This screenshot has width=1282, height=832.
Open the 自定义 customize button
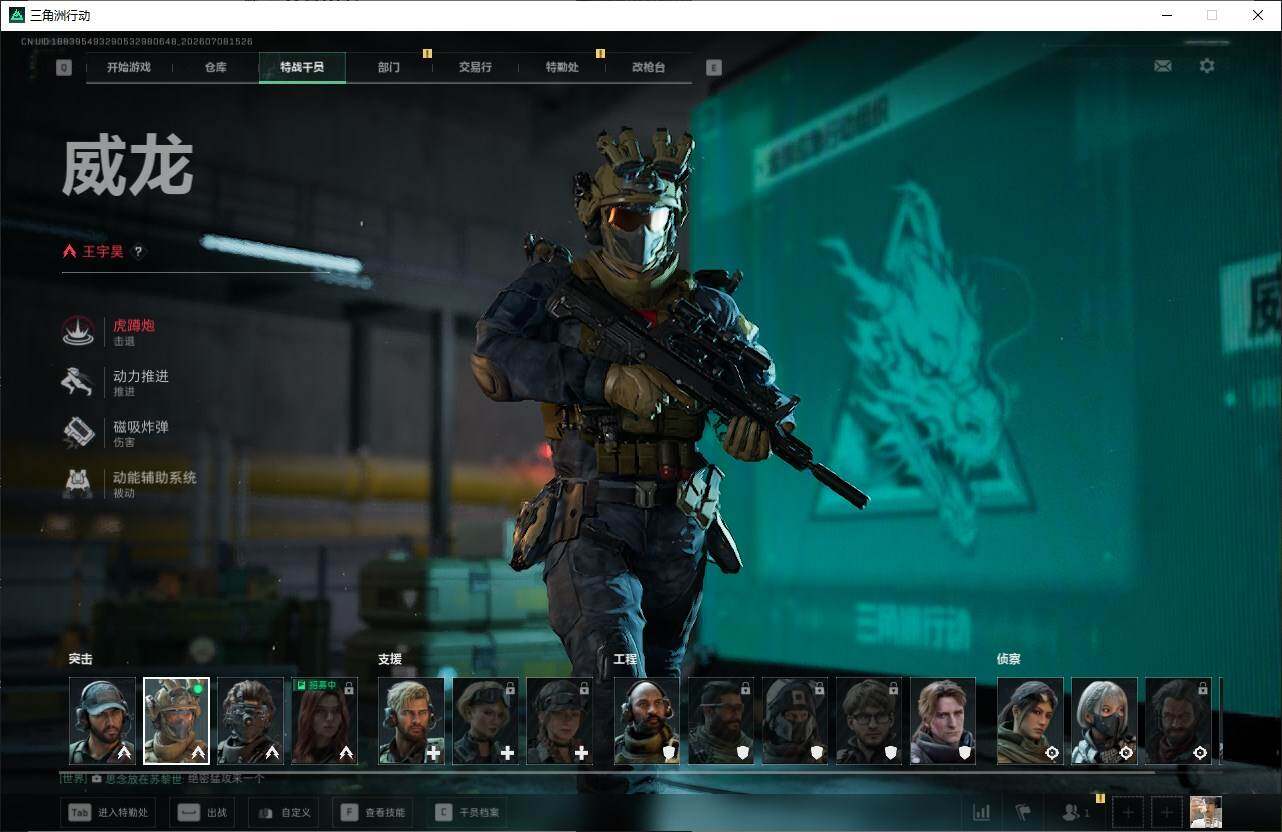(x=284, y=812)
